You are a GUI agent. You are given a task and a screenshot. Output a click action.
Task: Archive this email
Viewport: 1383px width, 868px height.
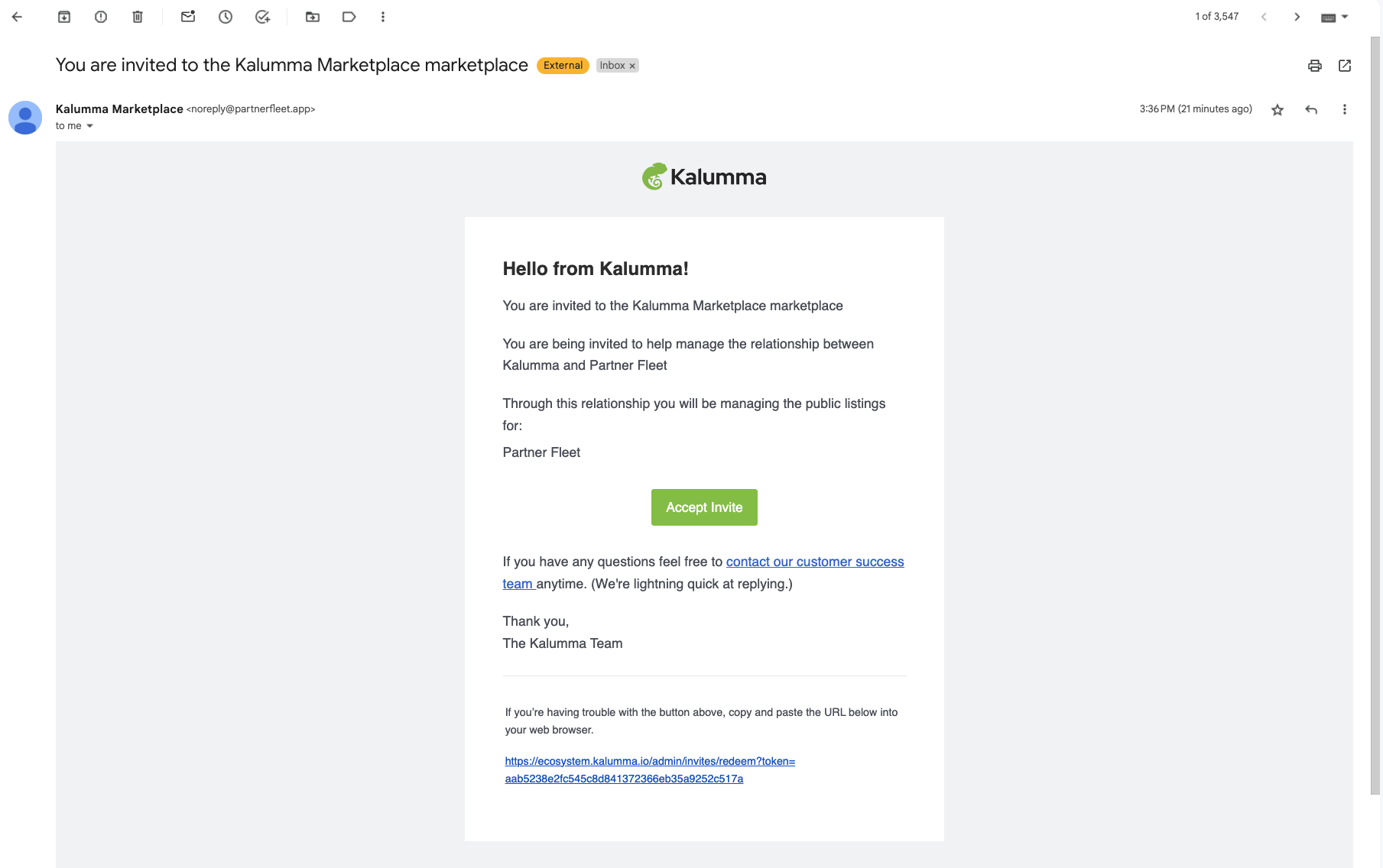click(64, 17)
